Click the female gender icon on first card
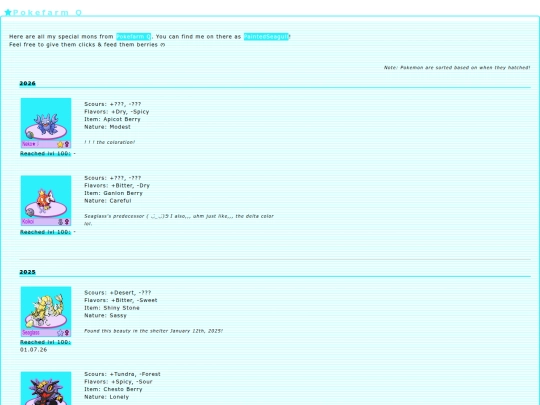The width and height of the screenshot is (540, 405). click(67, 144)
